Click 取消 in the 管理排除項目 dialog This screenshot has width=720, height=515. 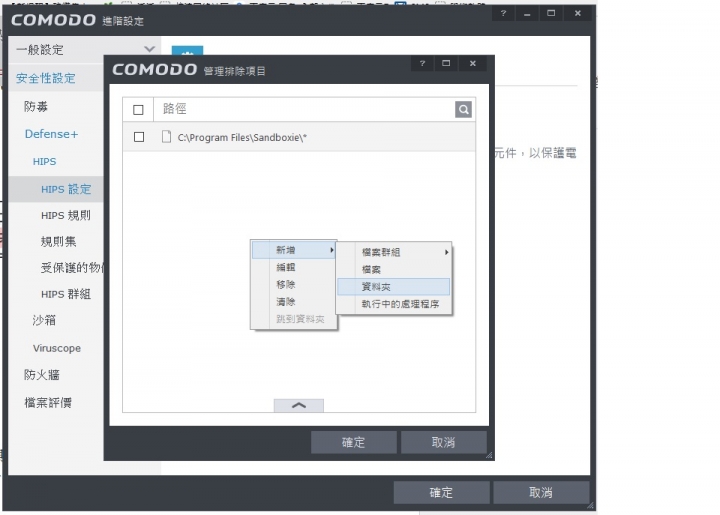(x=444, y=442)
